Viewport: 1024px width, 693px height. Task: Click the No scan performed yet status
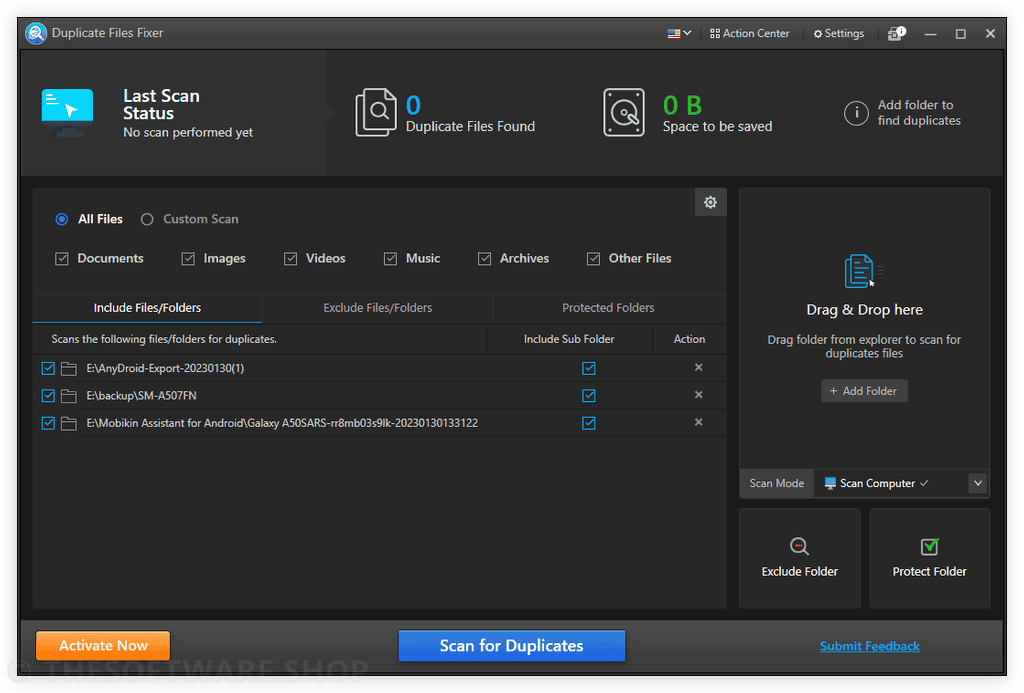[x=188, y=133]
